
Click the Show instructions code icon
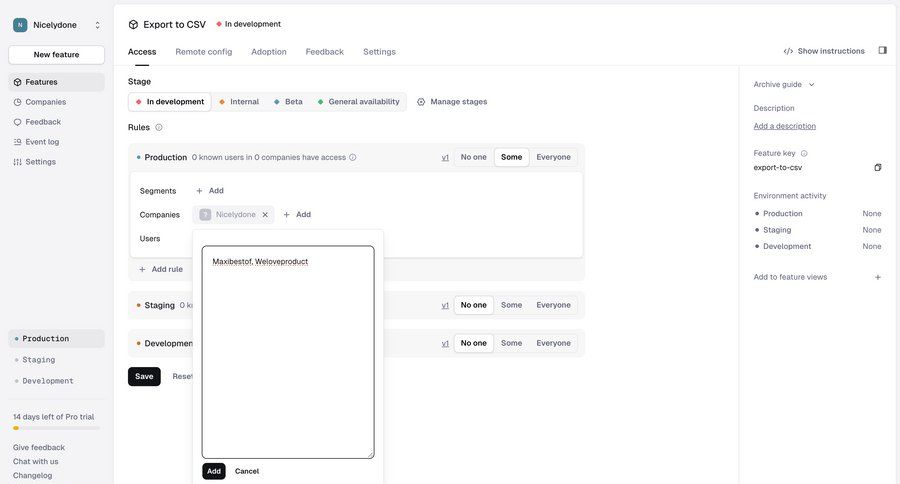tap(788, 51)
